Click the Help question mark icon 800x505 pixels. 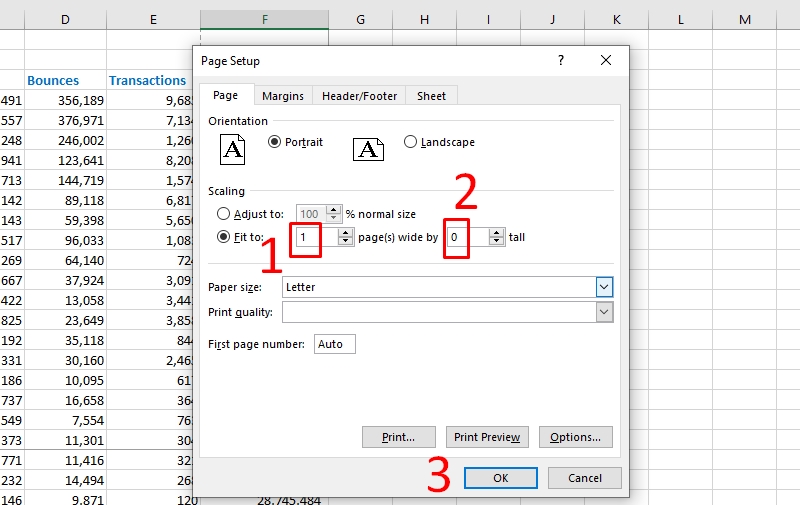(x=560, y=61)
